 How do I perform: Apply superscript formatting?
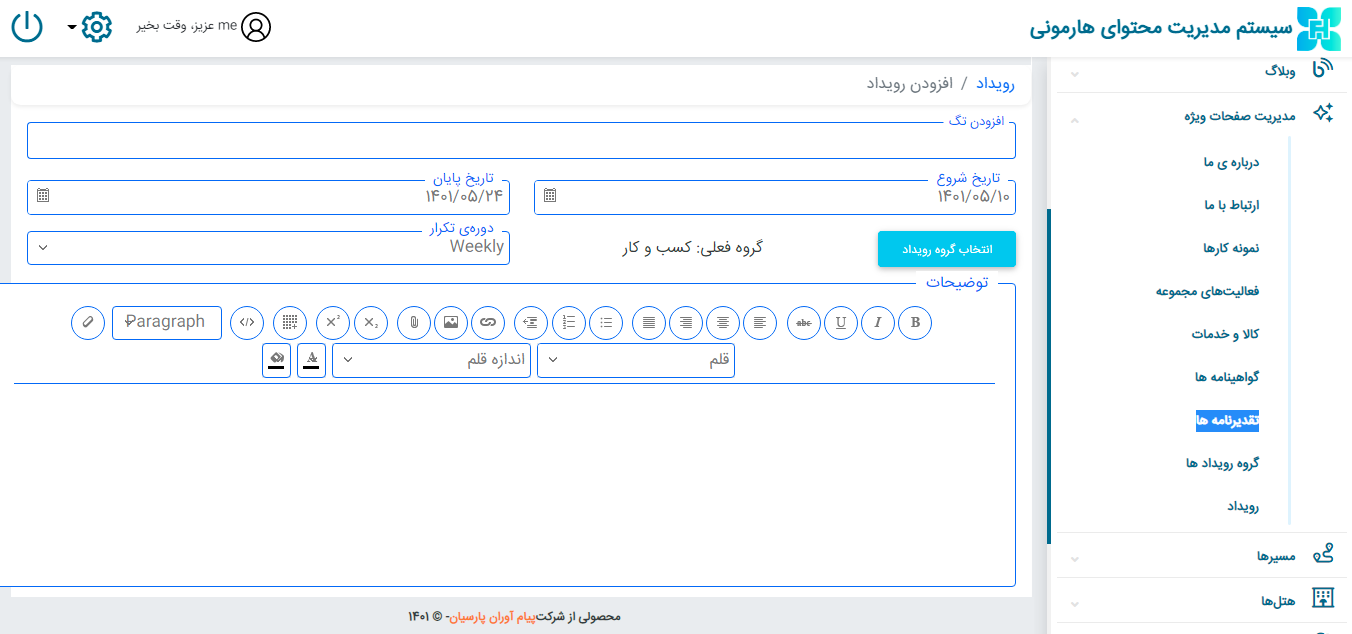(x=333, y=323)
